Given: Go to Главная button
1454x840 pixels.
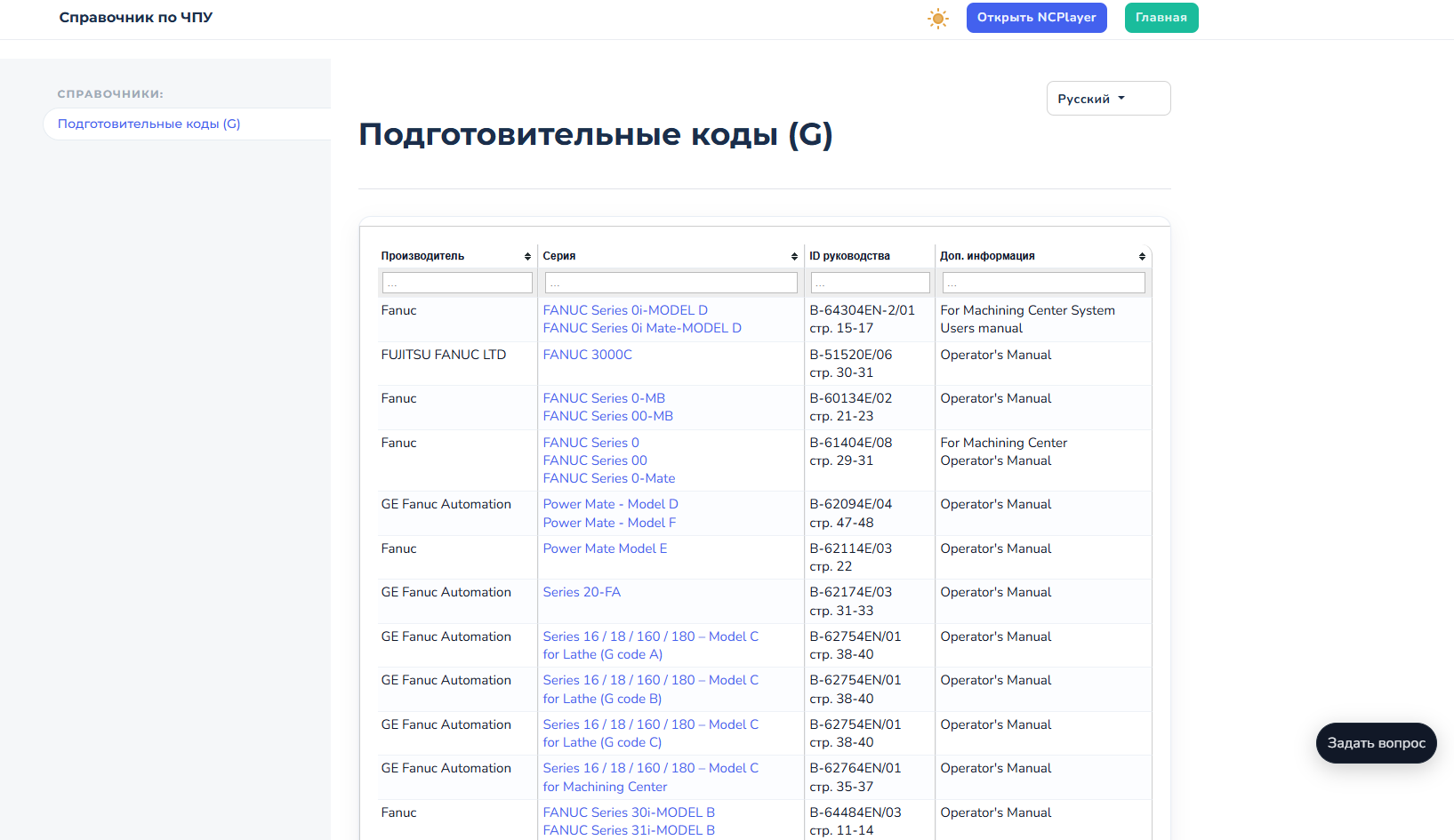Looking at the screenshot, I should click(1161, 18).
